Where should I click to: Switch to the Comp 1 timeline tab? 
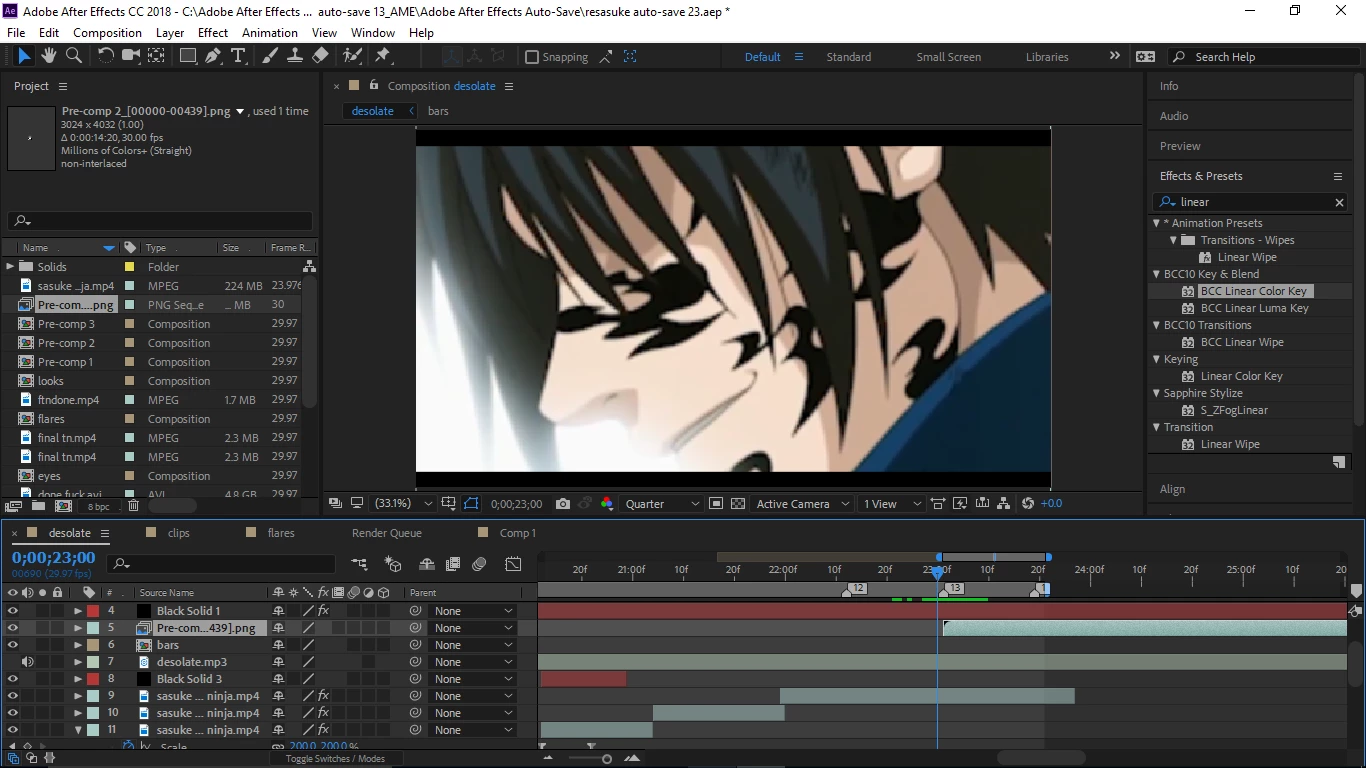click(518, 533)
